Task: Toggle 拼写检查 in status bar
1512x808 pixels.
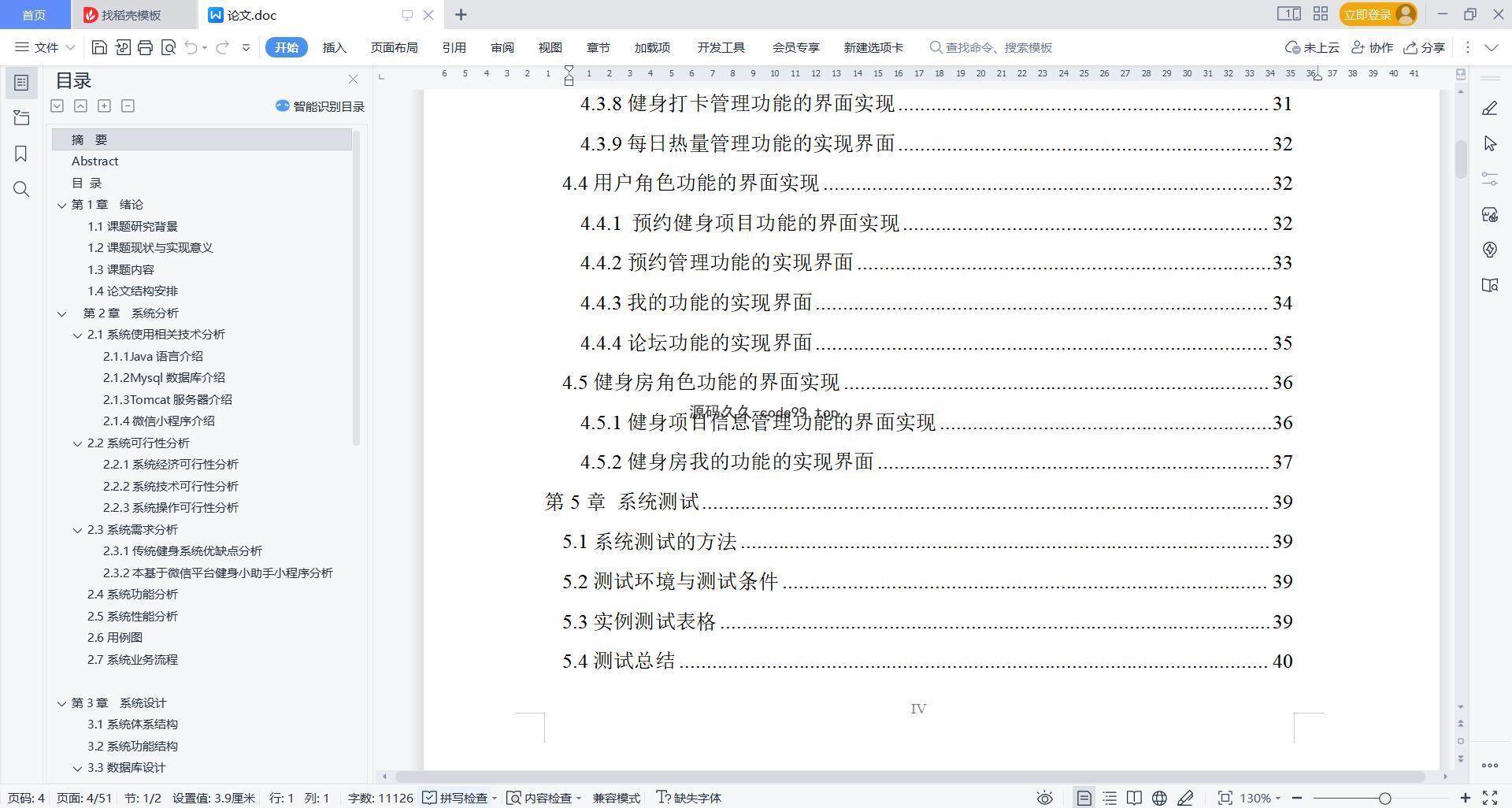Action: tap(456, 798)
